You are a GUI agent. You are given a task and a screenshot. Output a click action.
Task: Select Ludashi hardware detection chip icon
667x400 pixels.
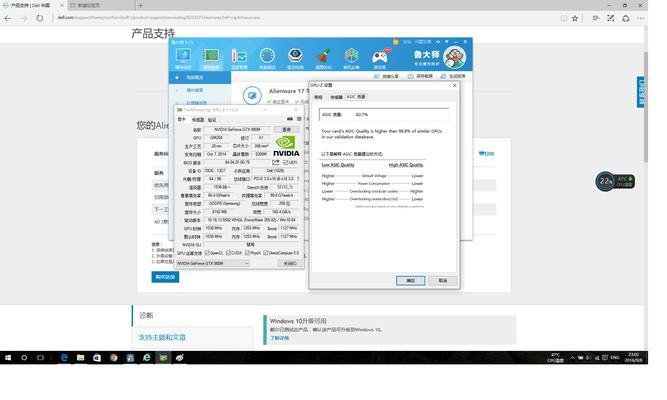(x=211, y=58)
